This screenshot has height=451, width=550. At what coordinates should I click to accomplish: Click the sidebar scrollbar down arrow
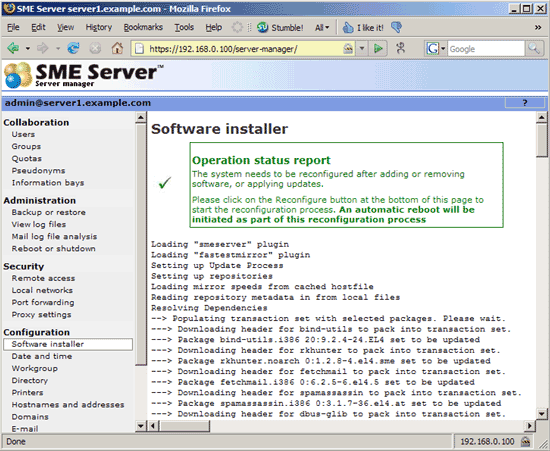141,426
